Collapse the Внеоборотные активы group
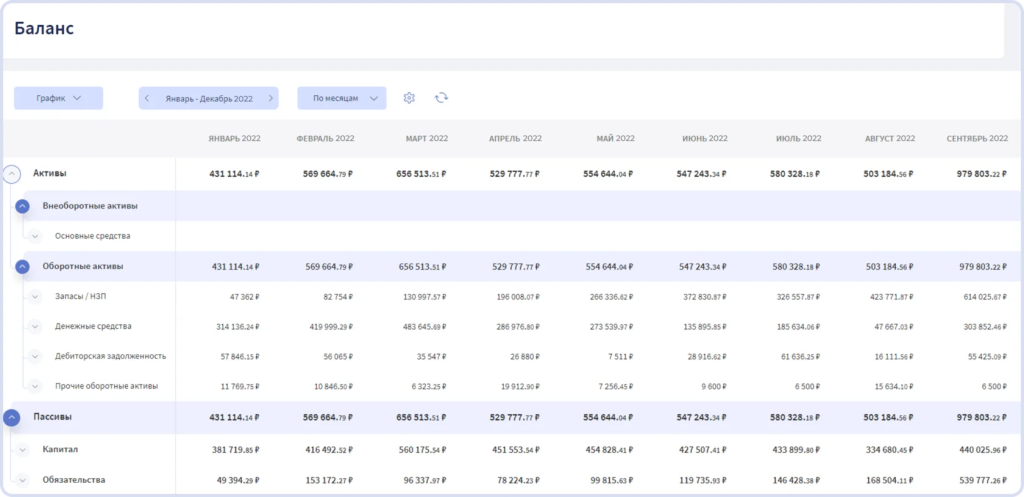The height and width of the screenshot is (497, 1024). coord(22,206)
